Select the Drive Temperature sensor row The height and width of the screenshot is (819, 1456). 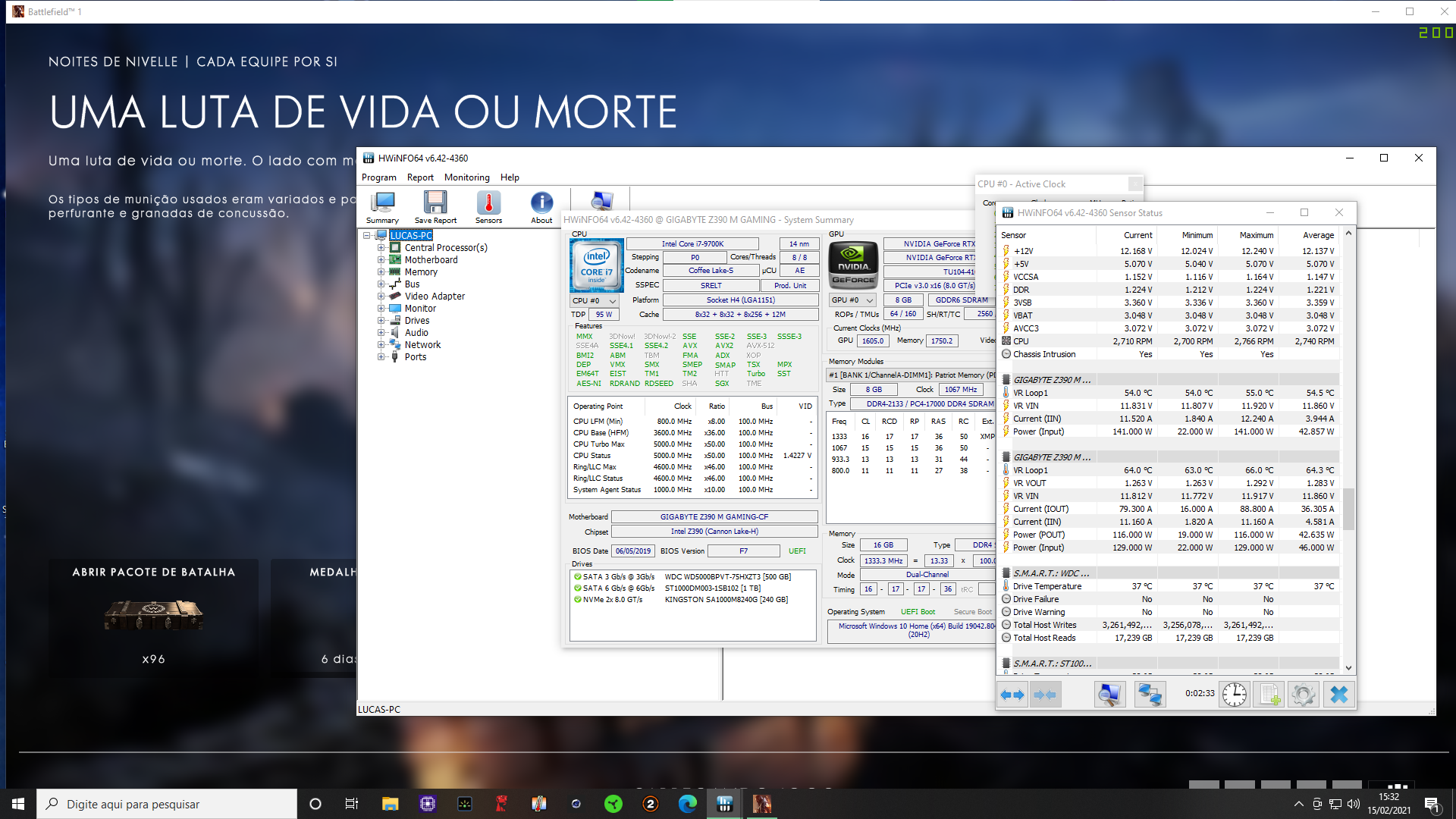[x=1169, y=586]
